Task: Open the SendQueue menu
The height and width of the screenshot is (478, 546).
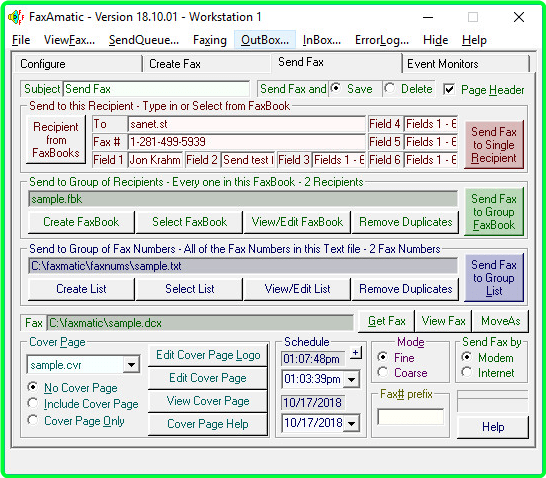Action: [143, 40]
